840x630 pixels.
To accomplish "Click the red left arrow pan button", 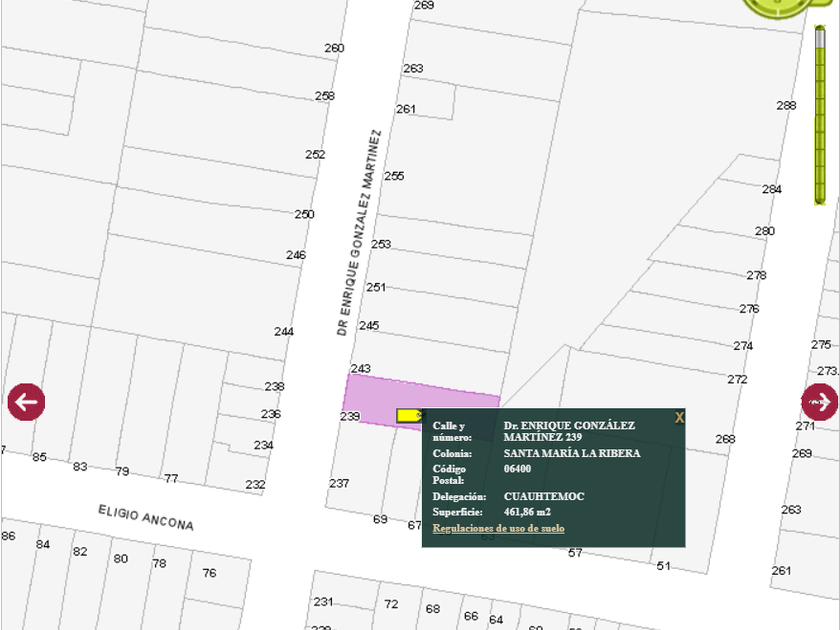I will (26, 402).
